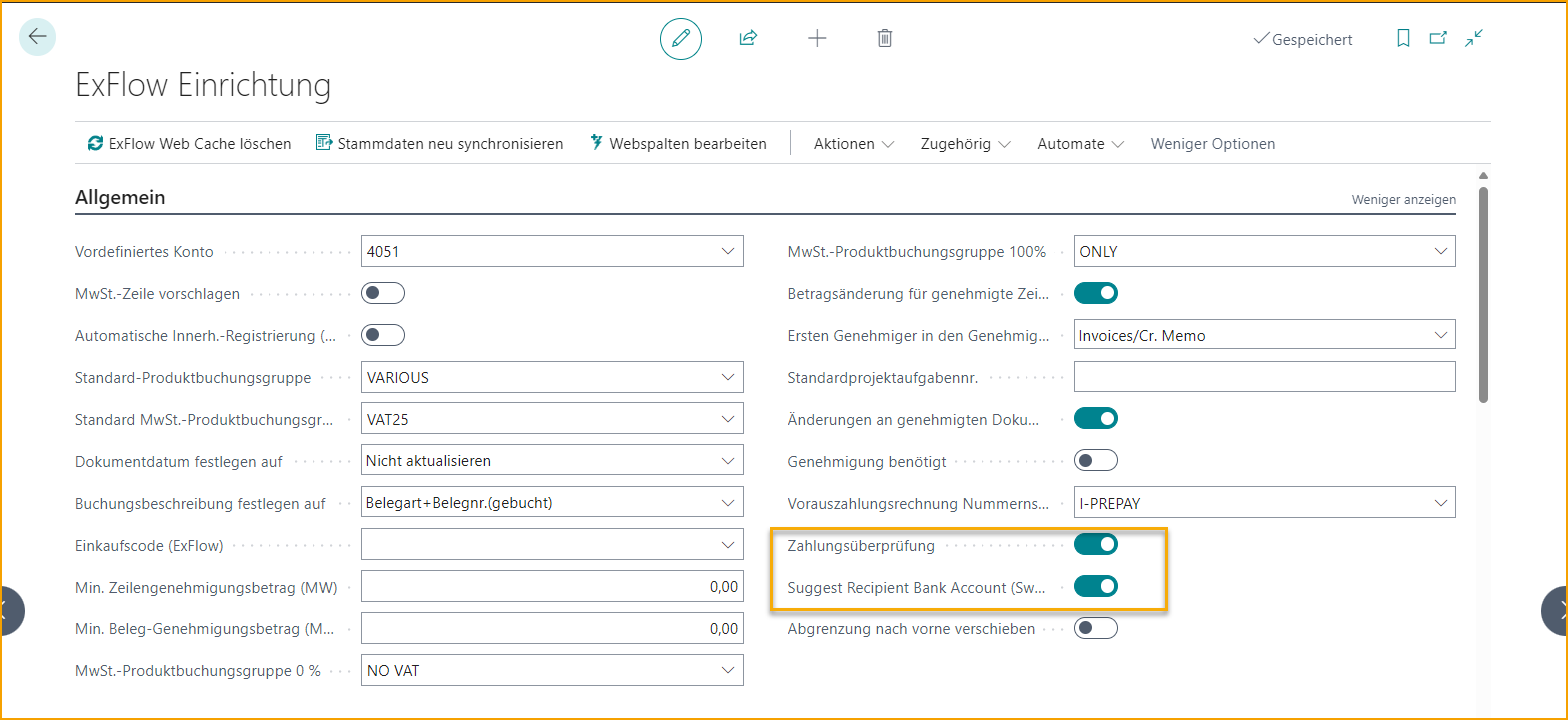Open page in new window icon
The height and width of the screenshot is (720, 1568).
tap(1438, 38)
